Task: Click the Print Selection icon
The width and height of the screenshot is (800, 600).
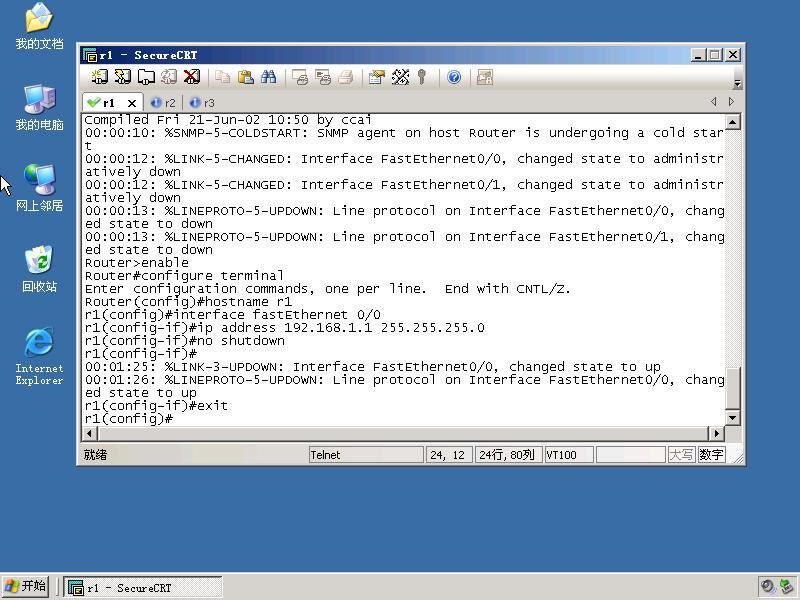Action: (323, 77)
